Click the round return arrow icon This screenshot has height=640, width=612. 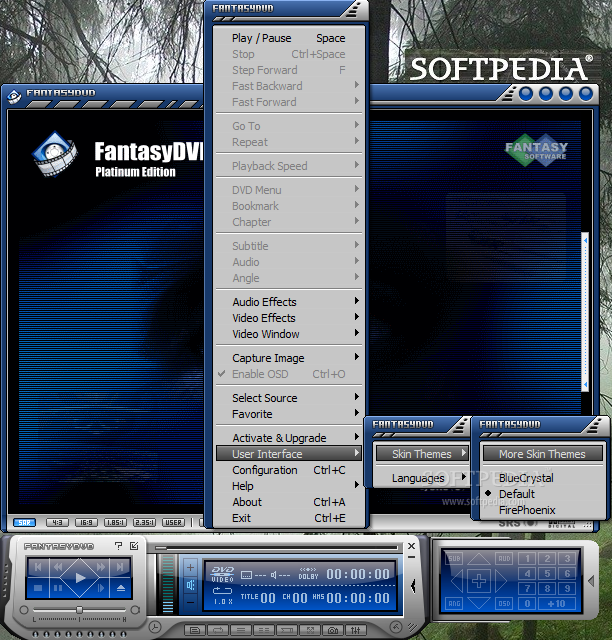[395, 627]
